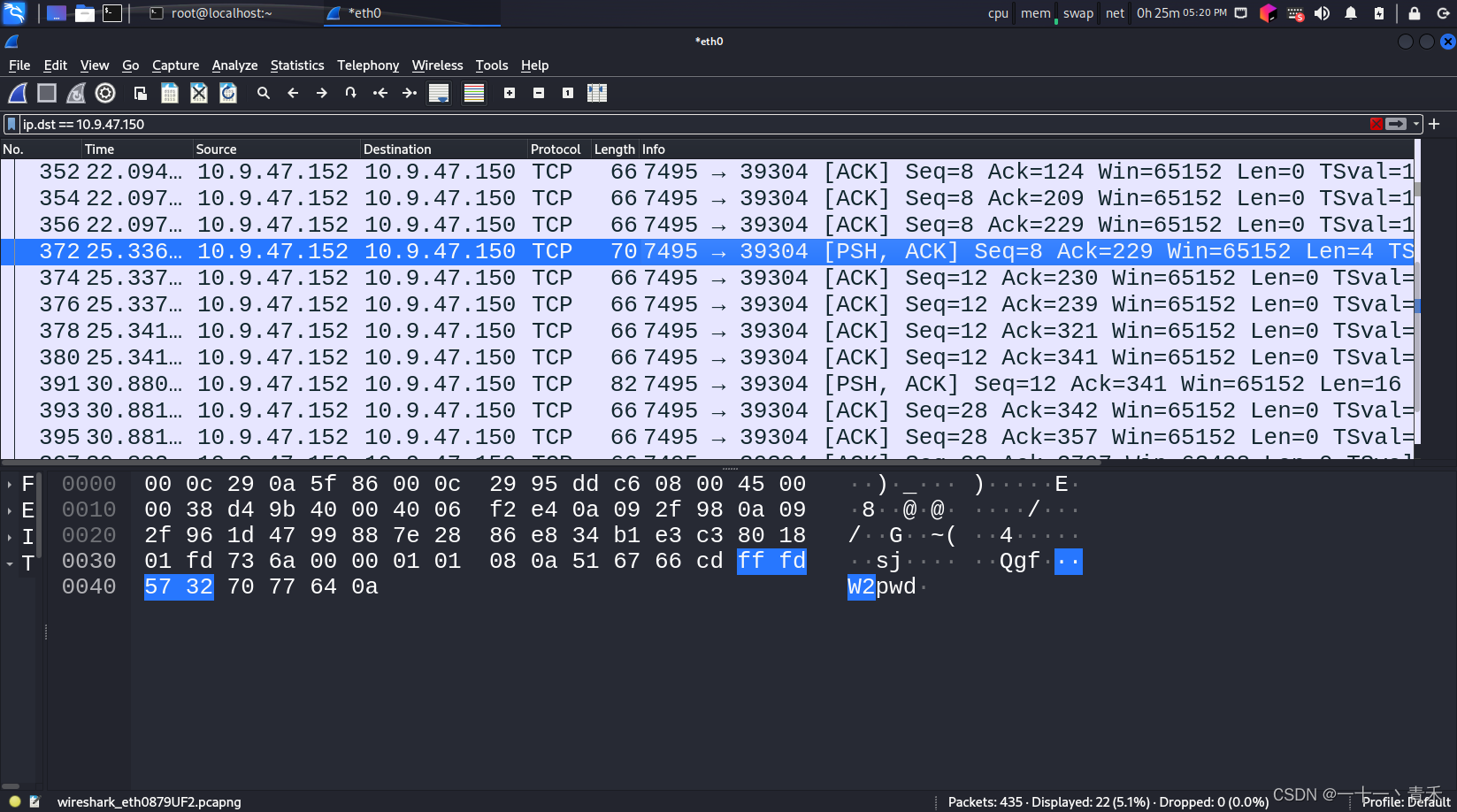The width and height of the screenshot is (1457, 812).
Task: Zoom in main window text
Action: coord(510,93)
